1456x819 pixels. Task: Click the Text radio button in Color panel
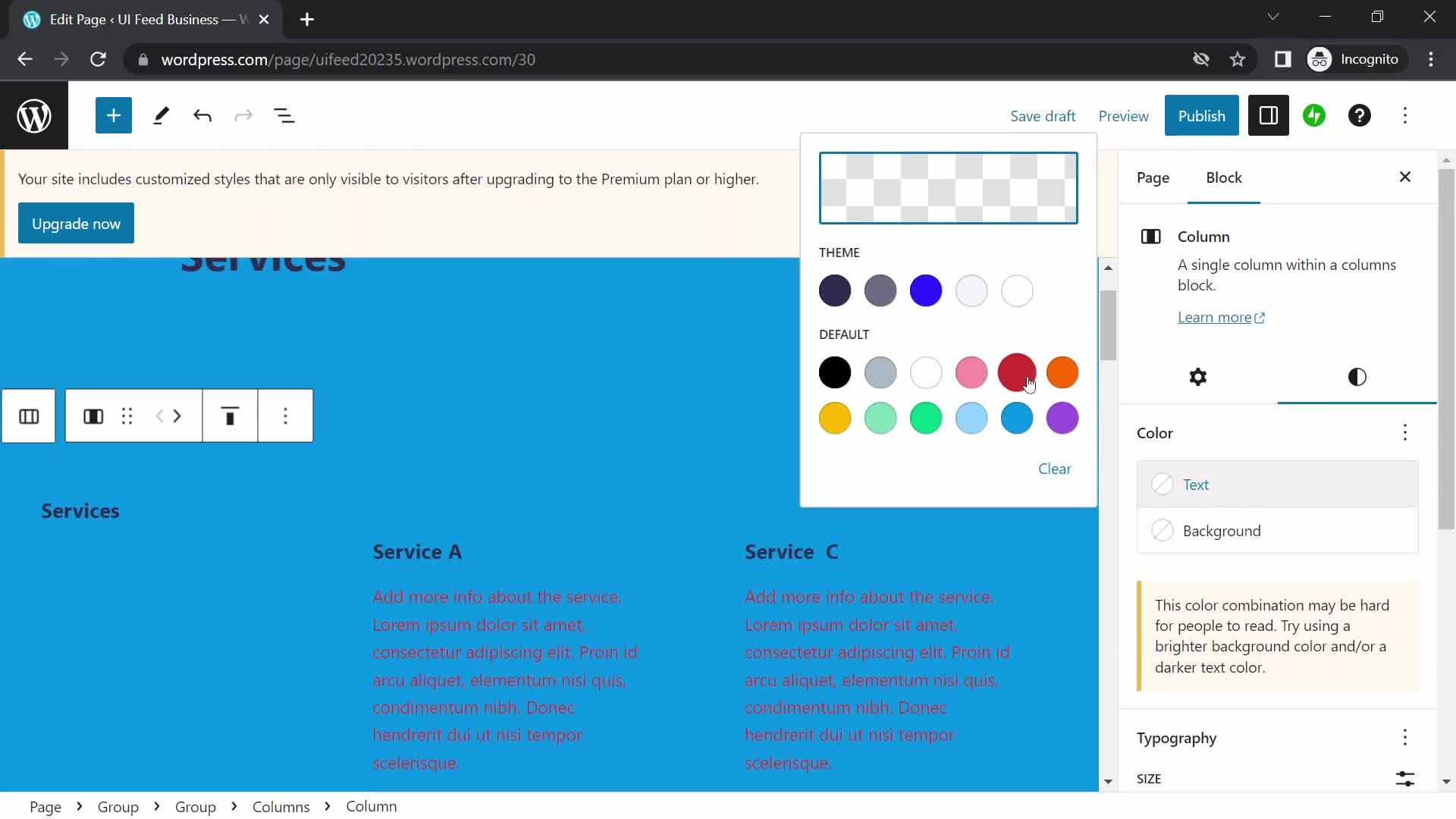pos(1163,484)
